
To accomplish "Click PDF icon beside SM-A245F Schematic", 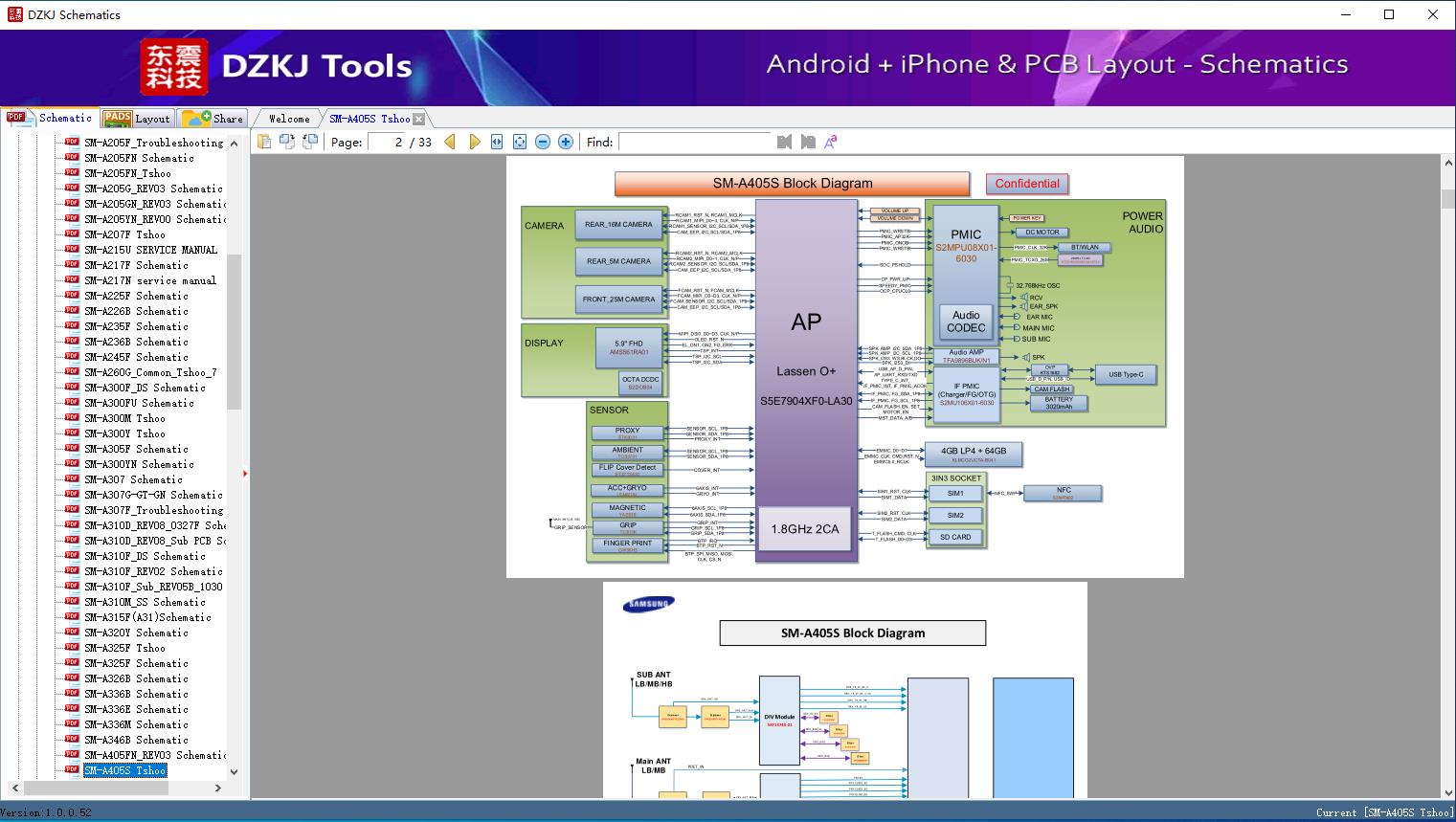I will tap(72, 357).
